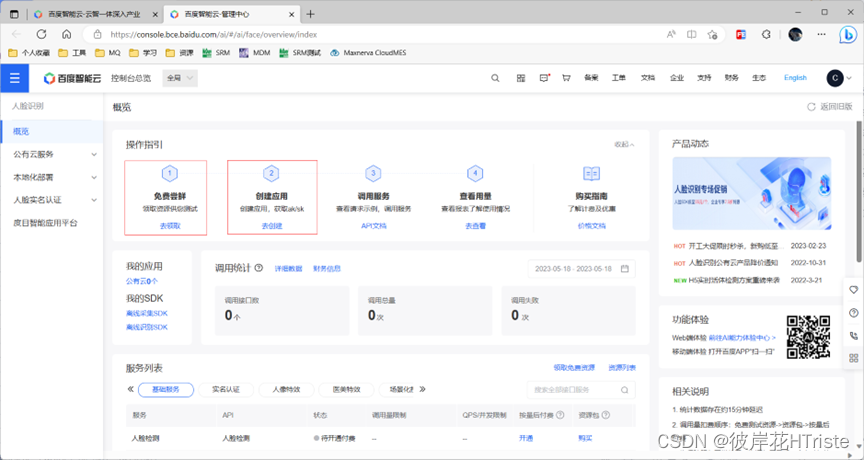Expand 人脸实名认证 in sidebar
Image resolution: width=864 pixels, height=460 pixels.
click(x=52, y=200)
